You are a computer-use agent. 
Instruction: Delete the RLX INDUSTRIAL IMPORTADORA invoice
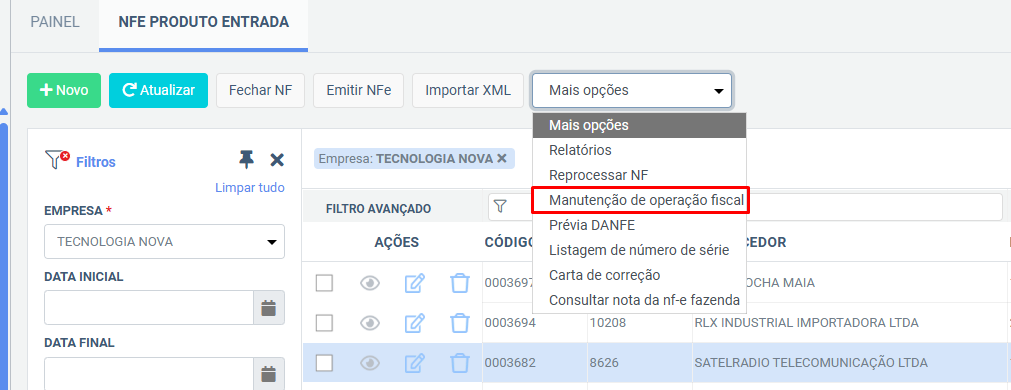(x=459, y=322)
